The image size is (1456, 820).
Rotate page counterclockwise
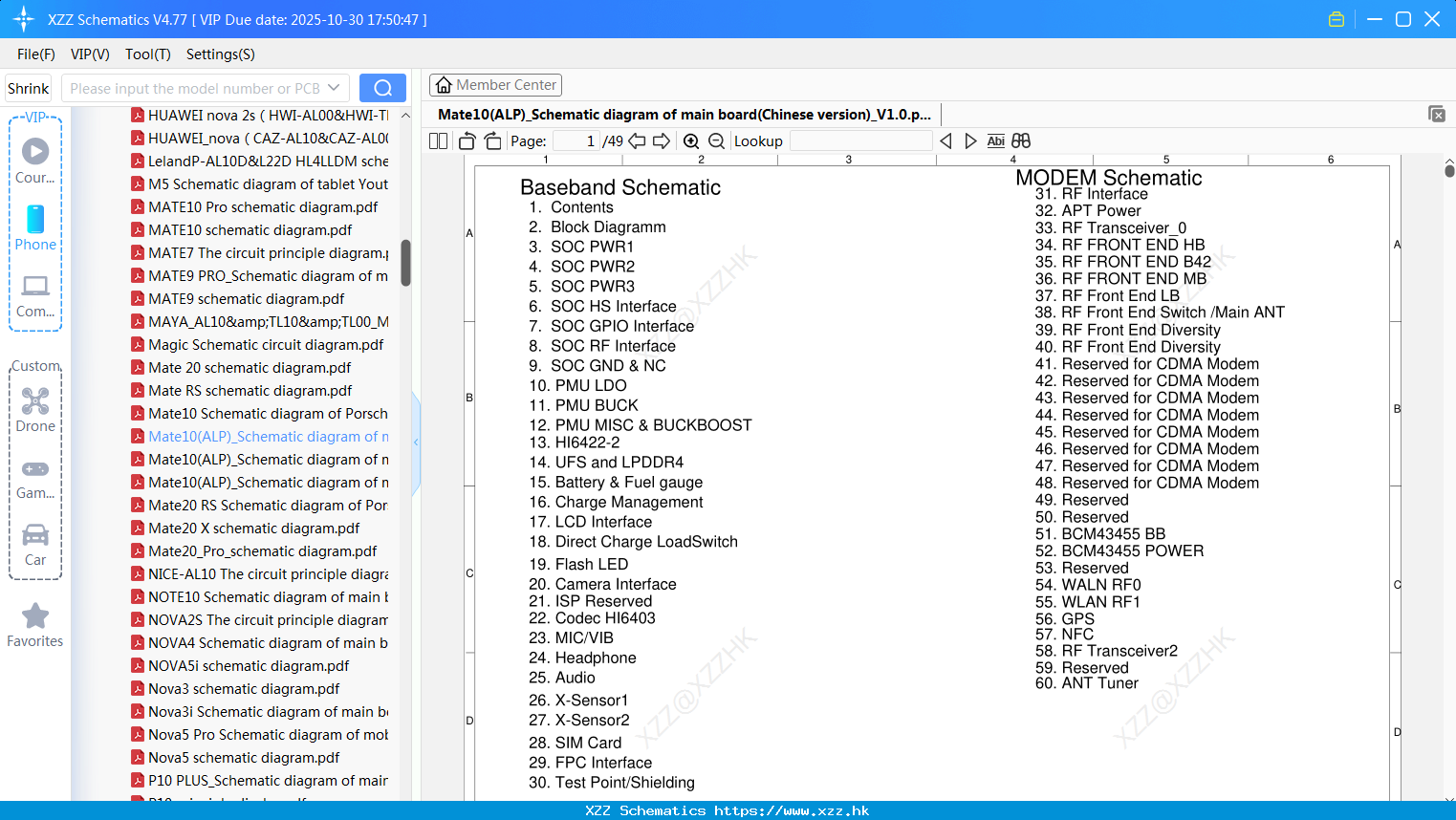click(x=467, y=140)
